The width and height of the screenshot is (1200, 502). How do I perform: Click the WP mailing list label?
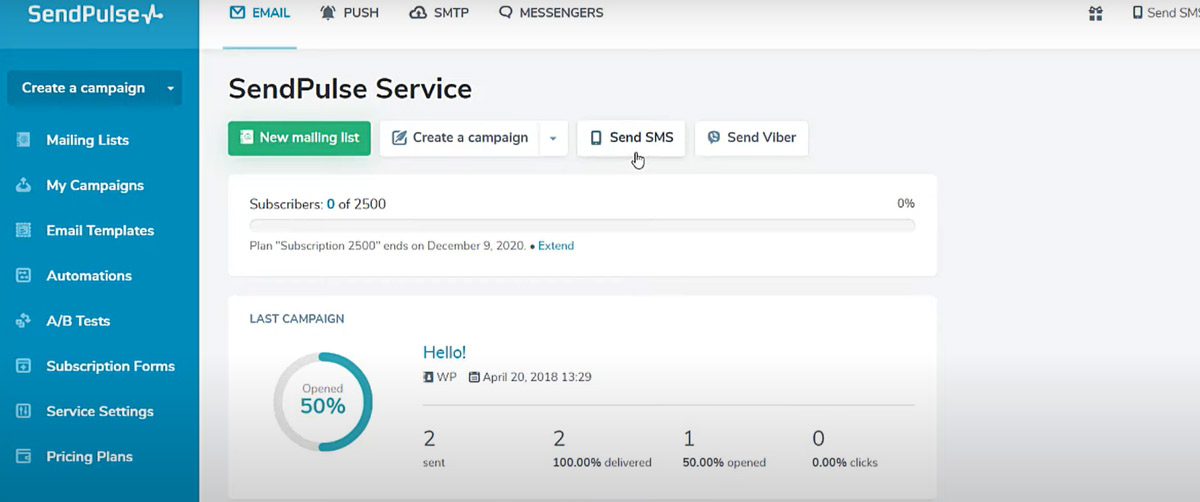[x=447, y=377]
